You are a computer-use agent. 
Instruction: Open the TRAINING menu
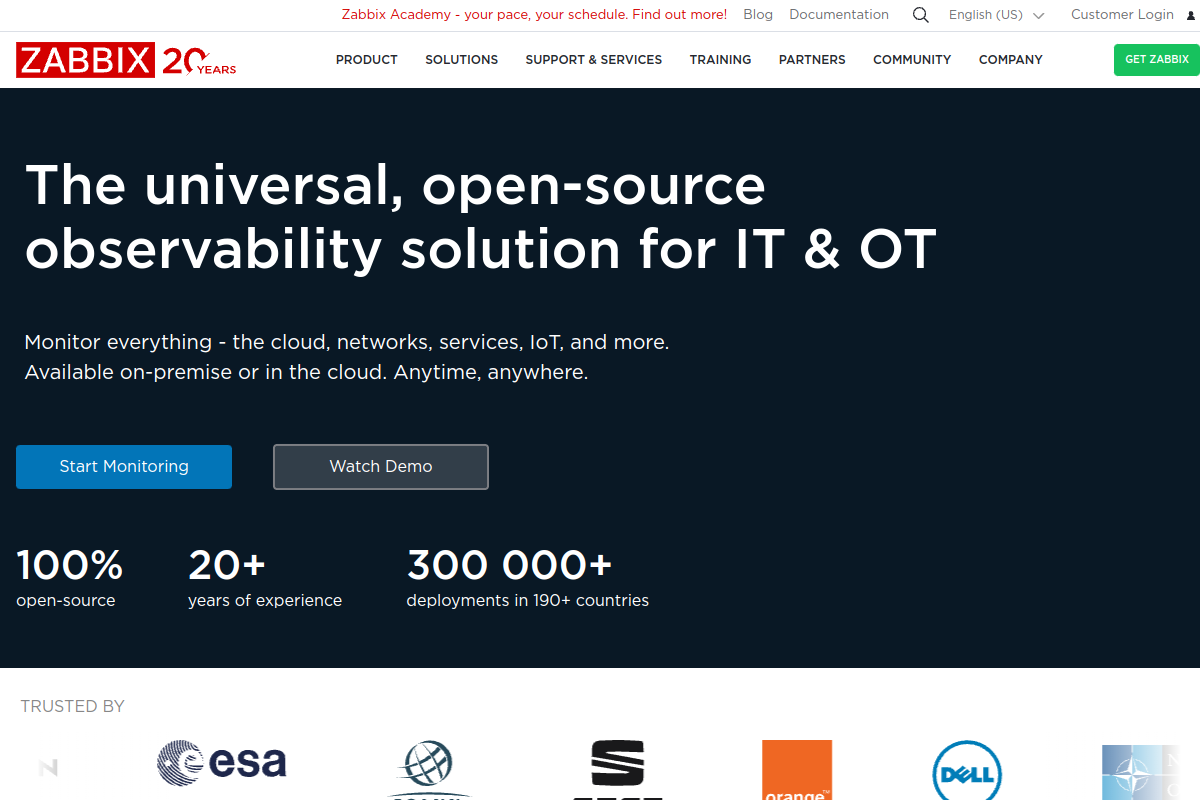pos(720,60)
